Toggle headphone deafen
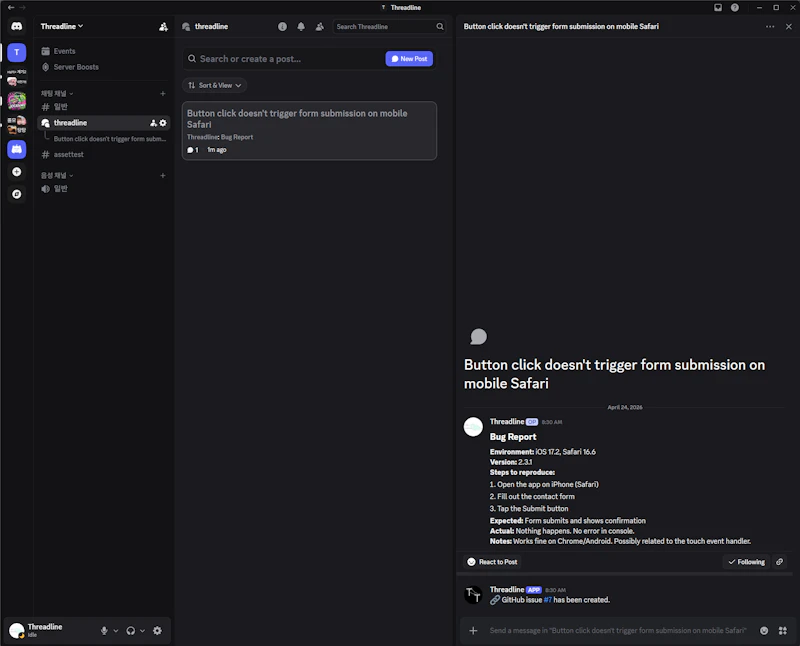This screenshot has width=800, height=646. click(131, 631)
